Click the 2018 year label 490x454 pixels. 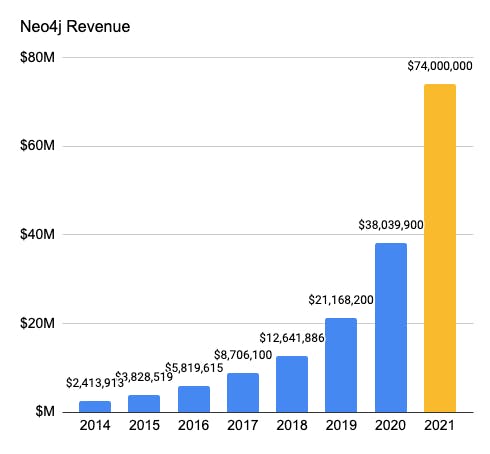click(292, 425)
